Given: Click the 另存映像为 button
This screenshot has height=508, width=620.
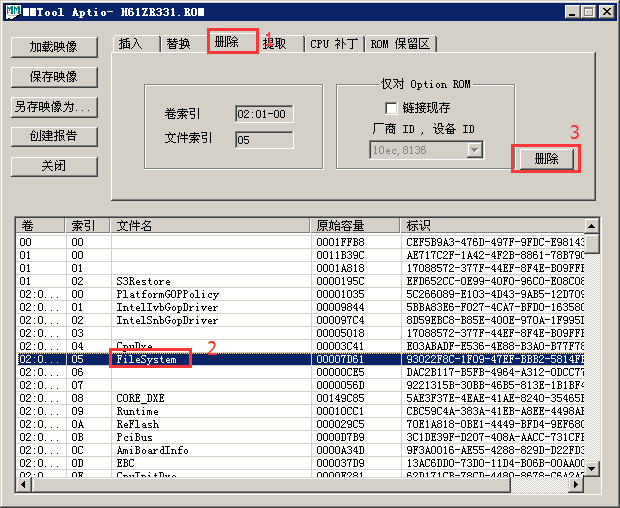Looking at the screenshot, I should click(54, 106).
